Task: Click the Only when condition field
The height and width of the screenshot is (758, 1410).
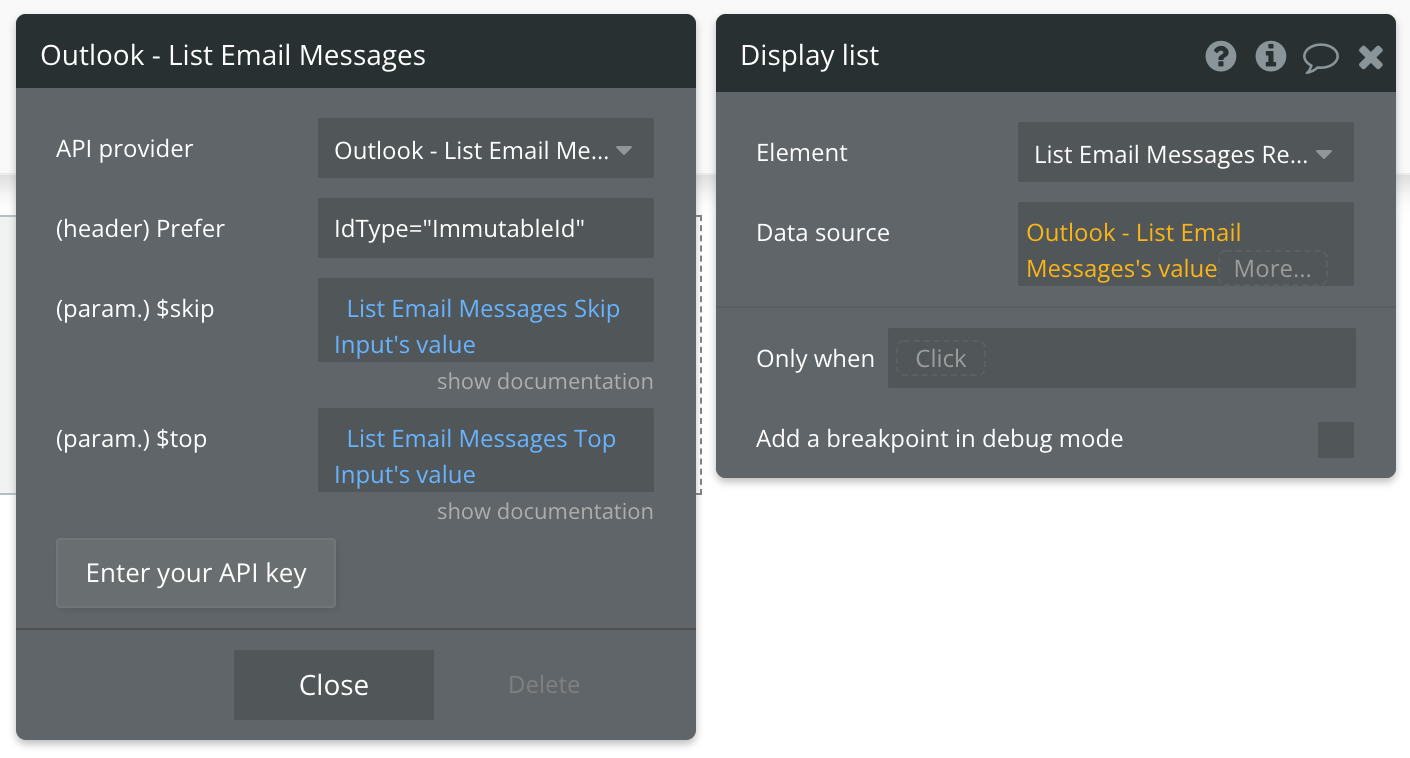Action: coord(1122,358)
